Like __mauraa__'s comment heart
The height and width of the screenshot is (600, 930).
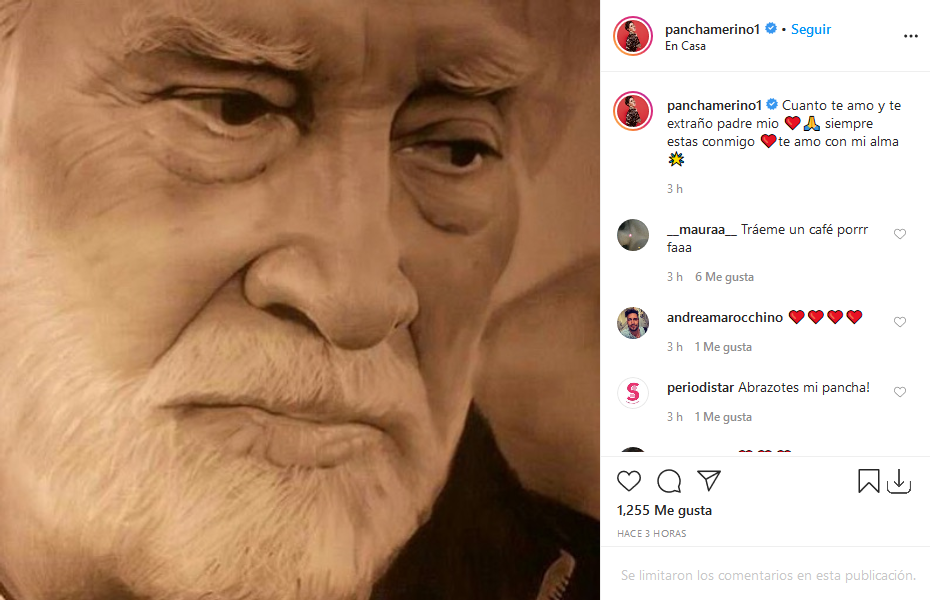[900, 234]
